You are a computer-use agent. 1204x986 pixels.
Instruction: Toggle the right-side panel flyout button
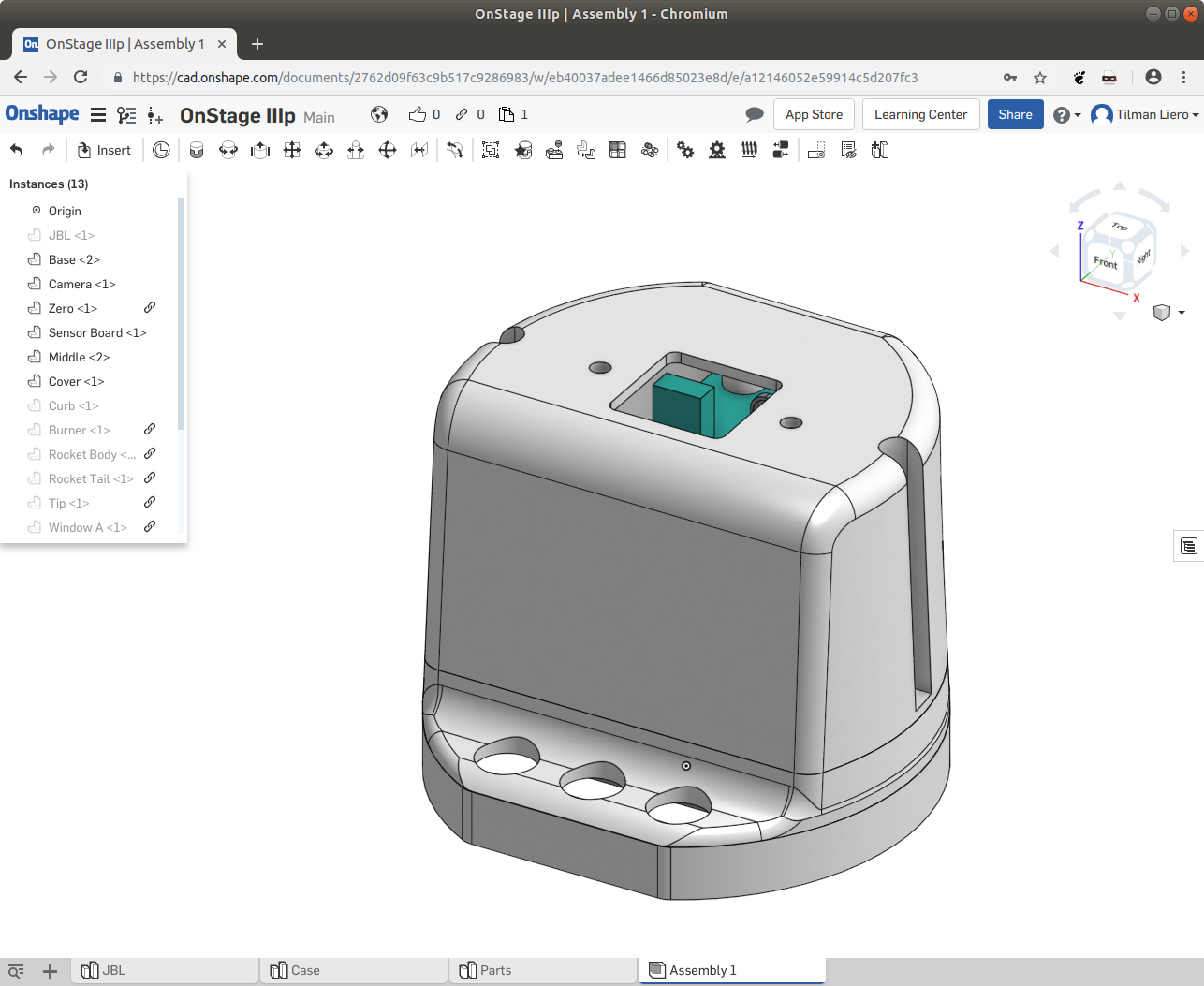click(1189, 546)
